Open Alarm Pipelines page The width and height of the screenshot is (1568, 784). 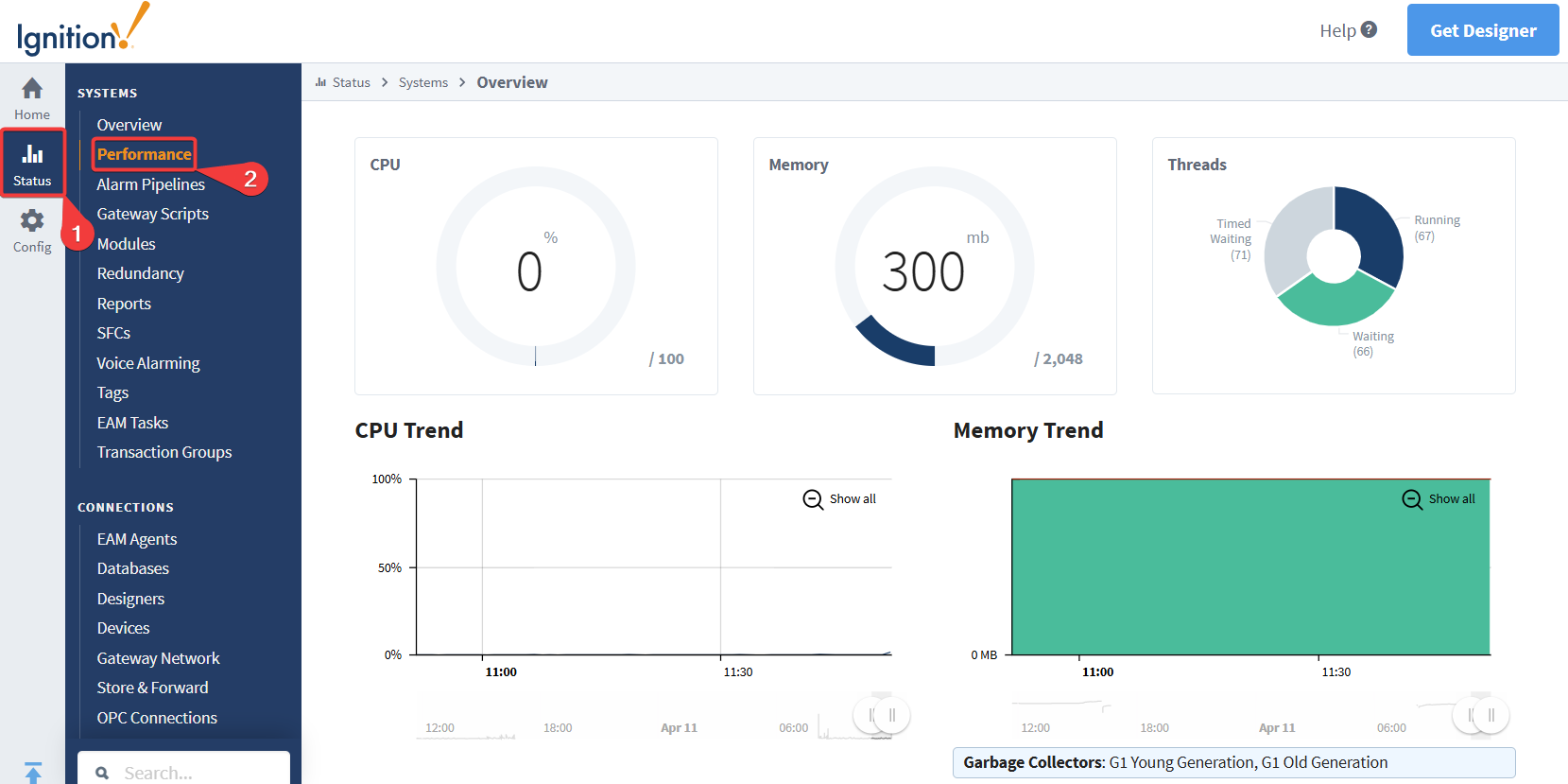150,184
